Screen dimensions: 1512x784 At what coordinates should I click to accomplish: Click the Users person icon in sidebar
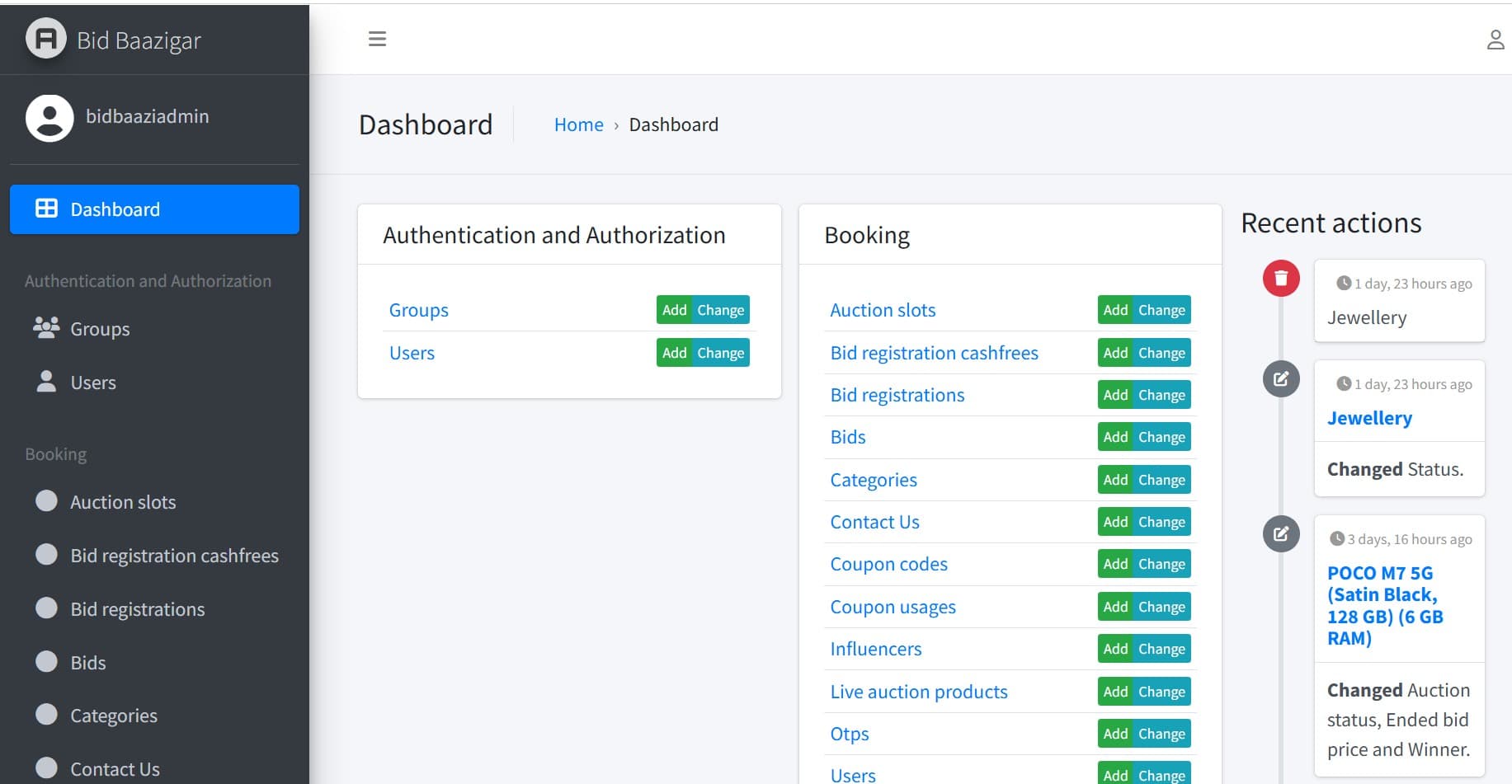[x=45, y=382]
